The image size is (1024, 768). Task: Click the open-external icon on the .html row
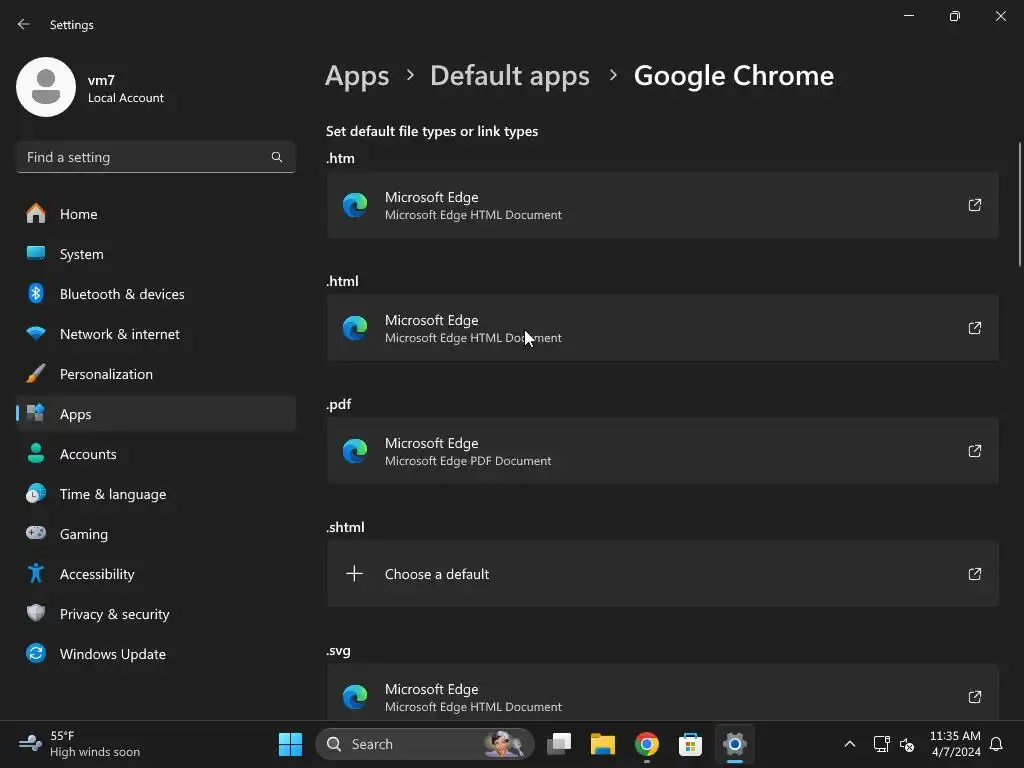click(974, 328)
